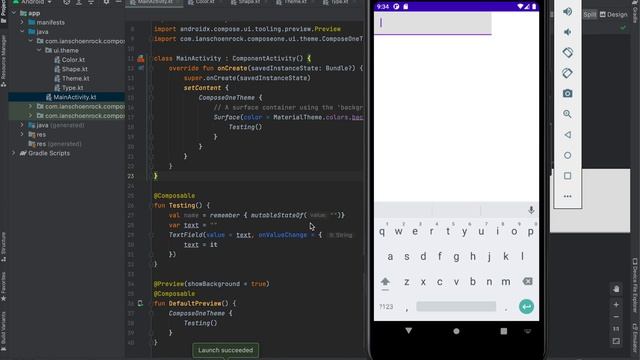
Task: Tap the keyboard shift key
Action: coord(385,282)
